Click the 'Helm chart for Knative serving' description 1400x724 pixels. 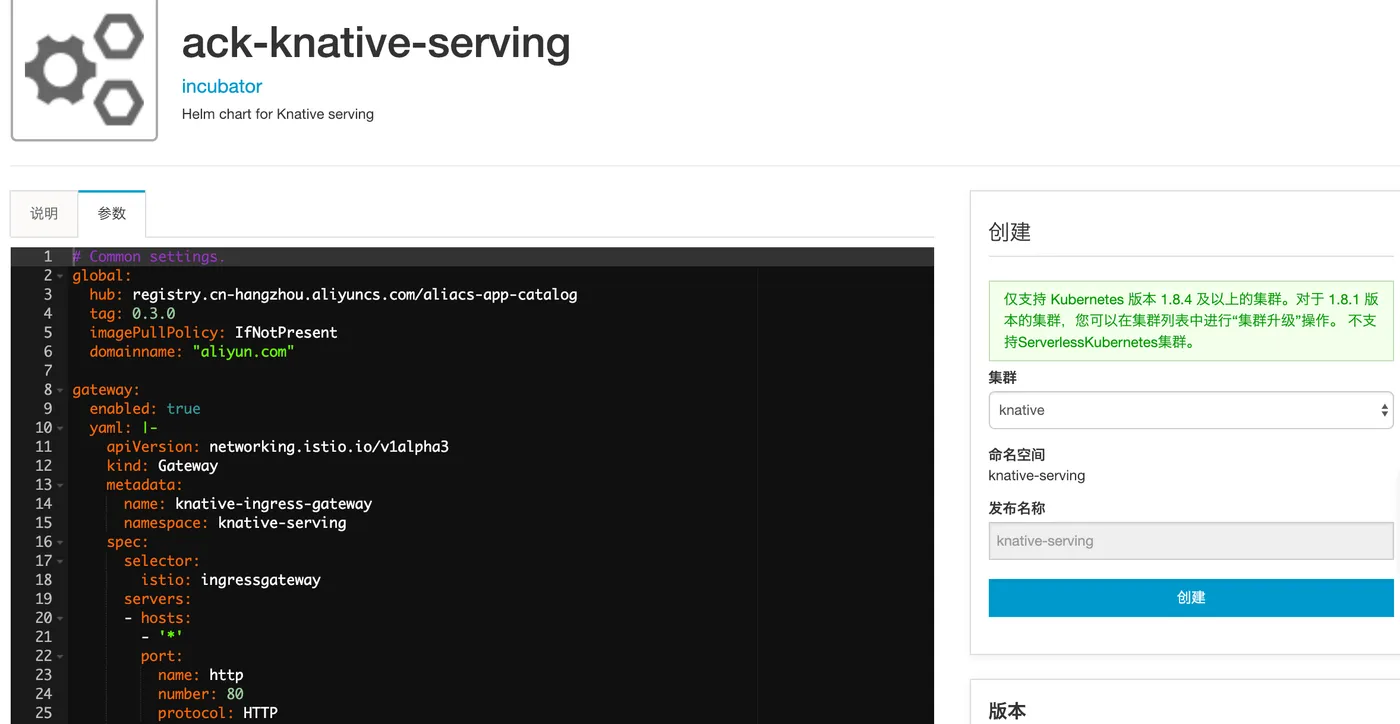(278, 114)
